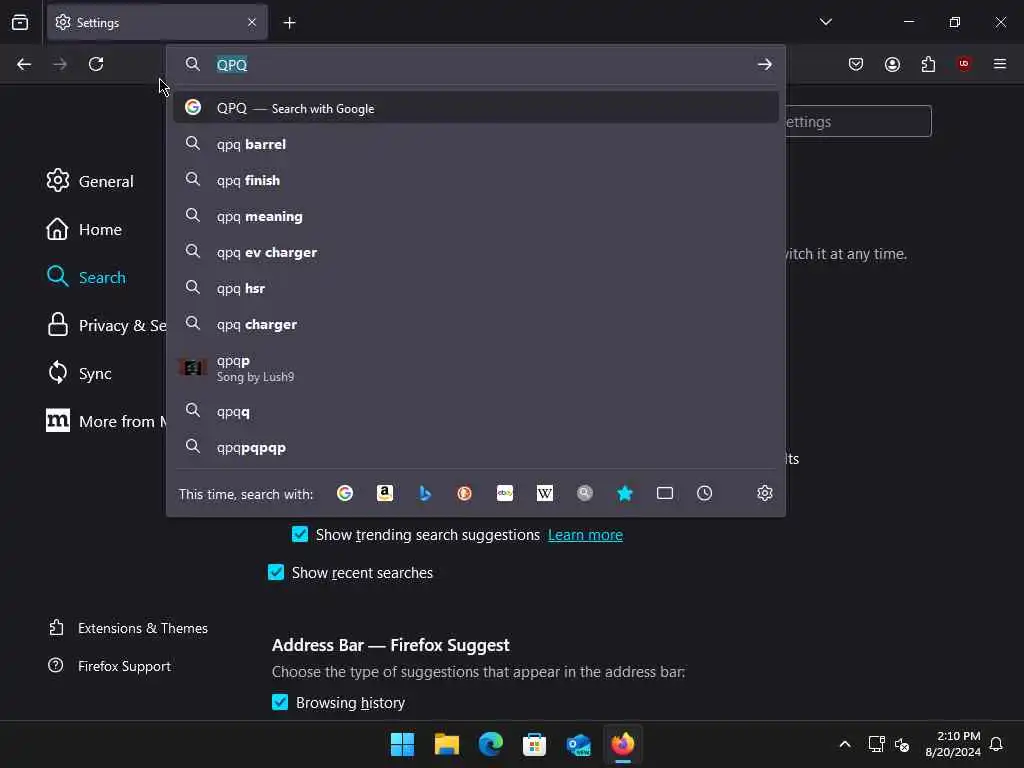Toggle Browsing history checkbox
This screenshot has height=768, width=1024.
280,702
